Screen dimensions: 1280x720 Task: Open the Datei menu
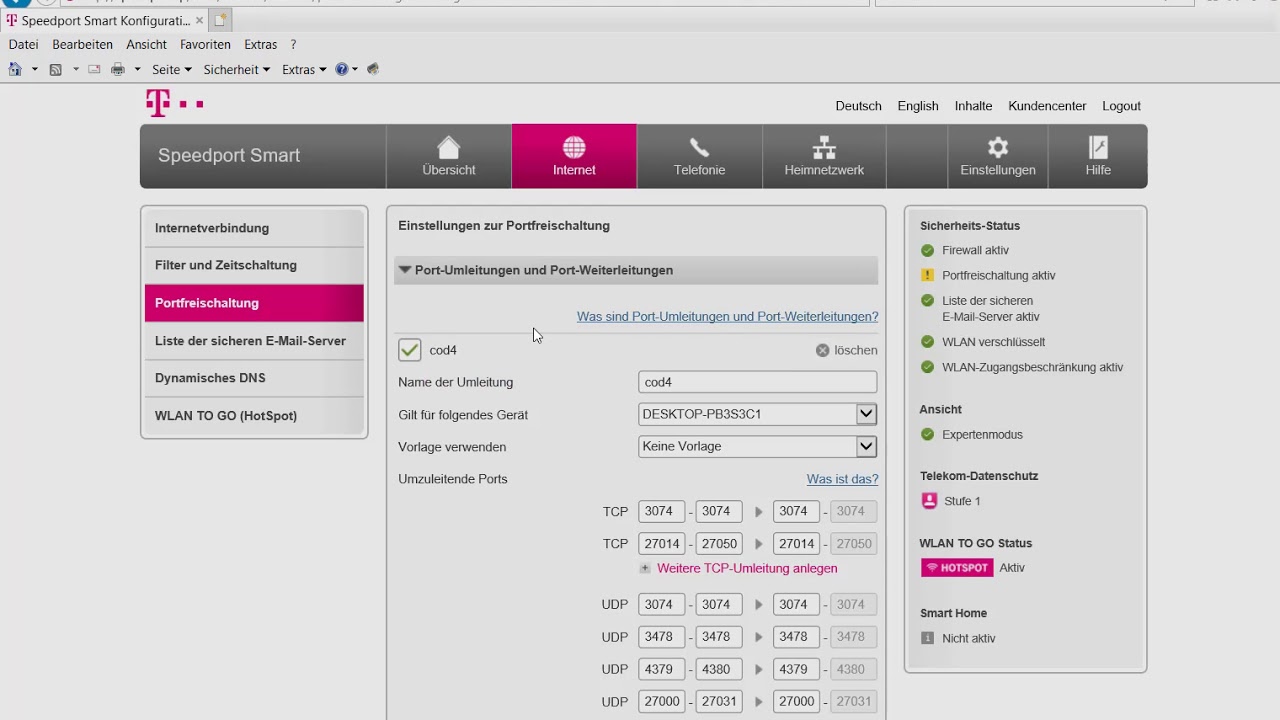tap(23, 44)
